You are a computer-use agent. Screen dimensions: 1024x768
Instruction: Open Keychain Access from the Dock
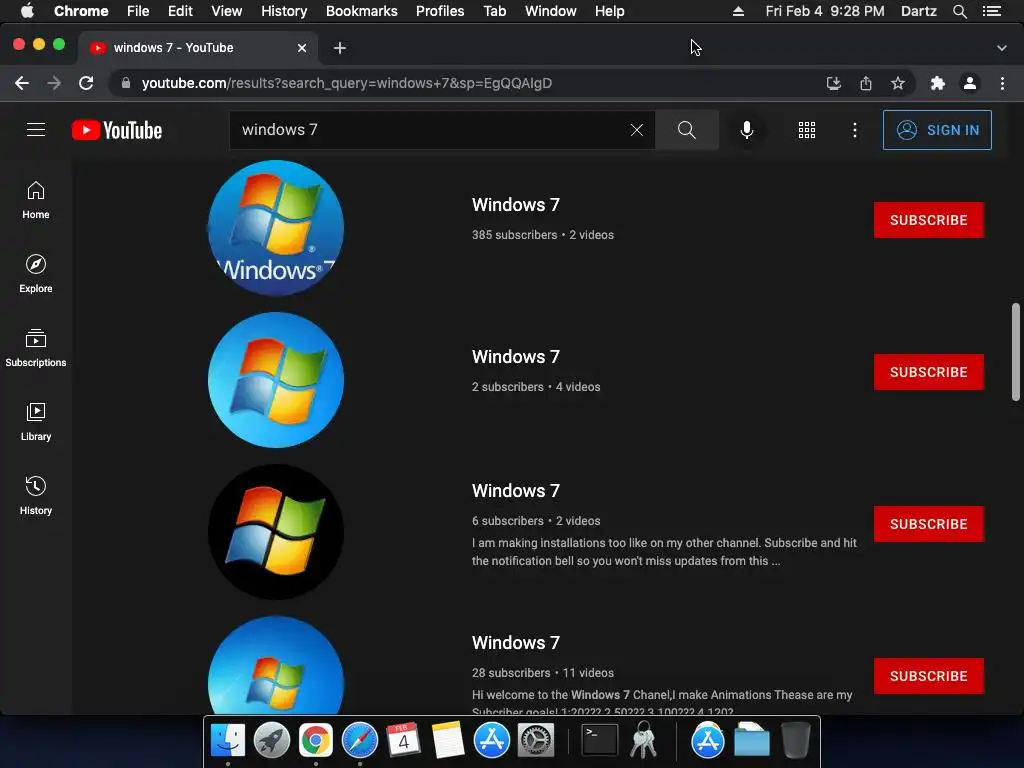coord(644,740)
